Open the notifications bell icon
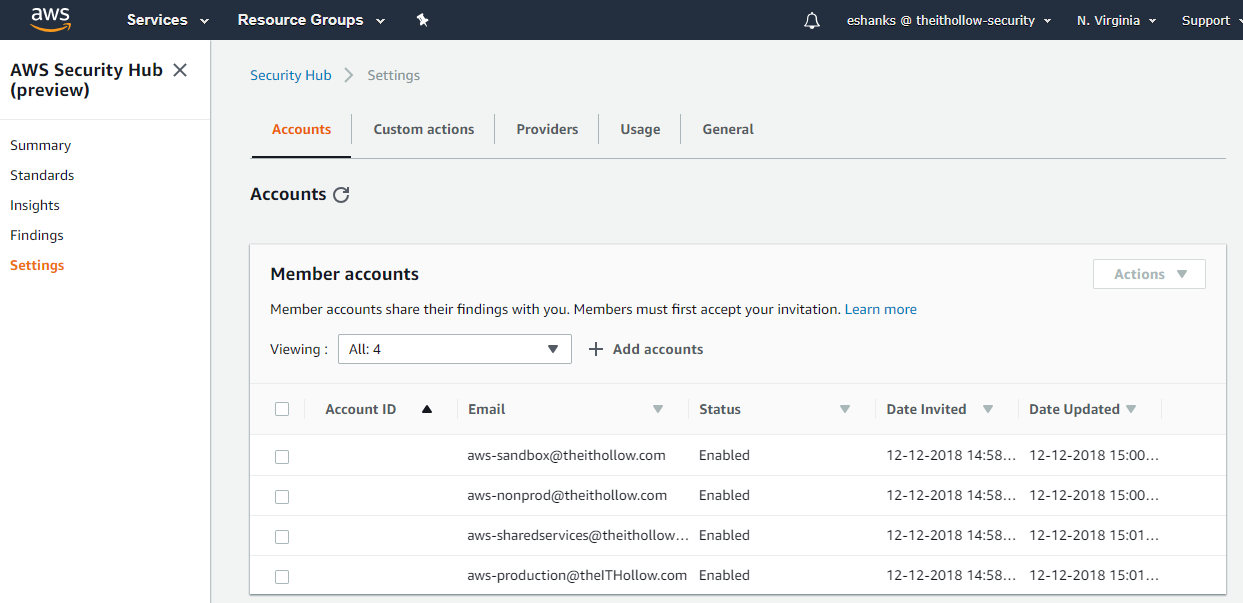This screenshot has height=603, width=1243. (812, 21)
